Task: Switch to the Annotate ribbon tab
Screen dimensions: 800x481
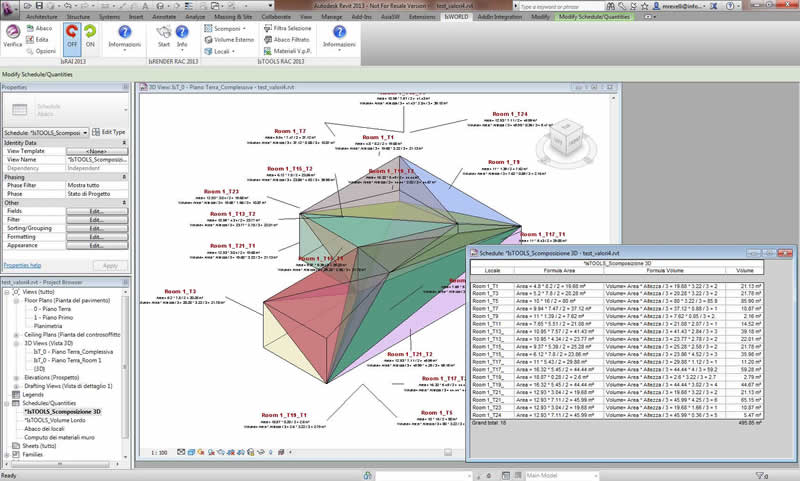Action: click(x=164, y=17)
